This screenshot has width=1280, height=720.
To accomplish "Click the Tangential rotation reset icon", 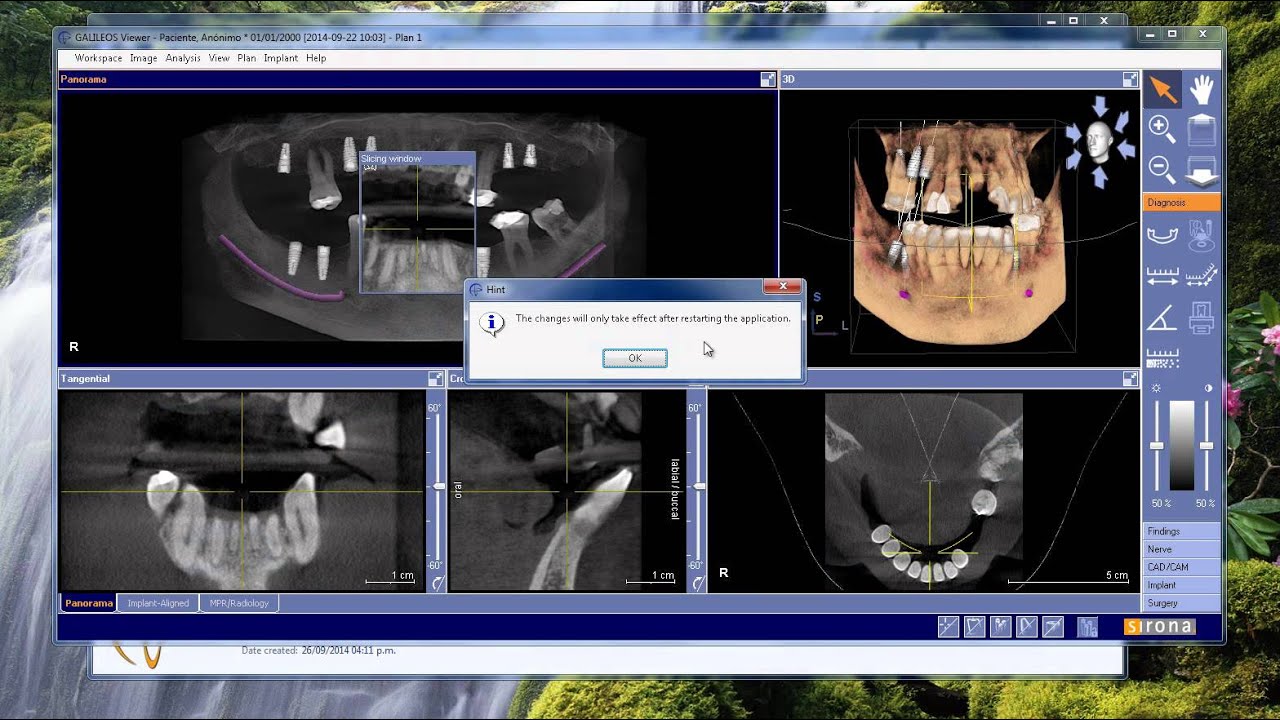I will pyautogui.click(x=437, y=583).
